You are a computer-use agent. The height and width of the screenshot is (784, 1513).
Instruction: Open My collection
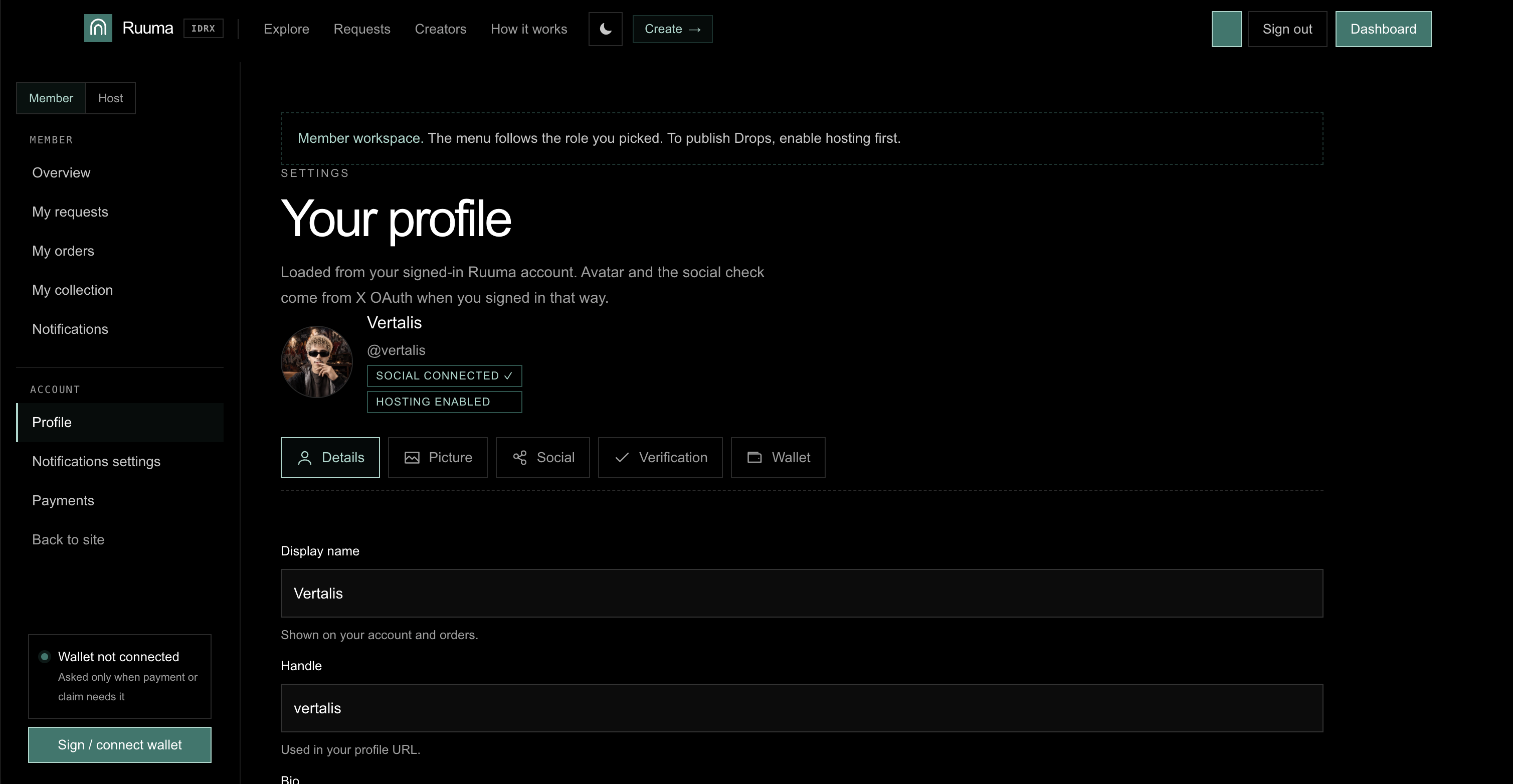[120, 290]
